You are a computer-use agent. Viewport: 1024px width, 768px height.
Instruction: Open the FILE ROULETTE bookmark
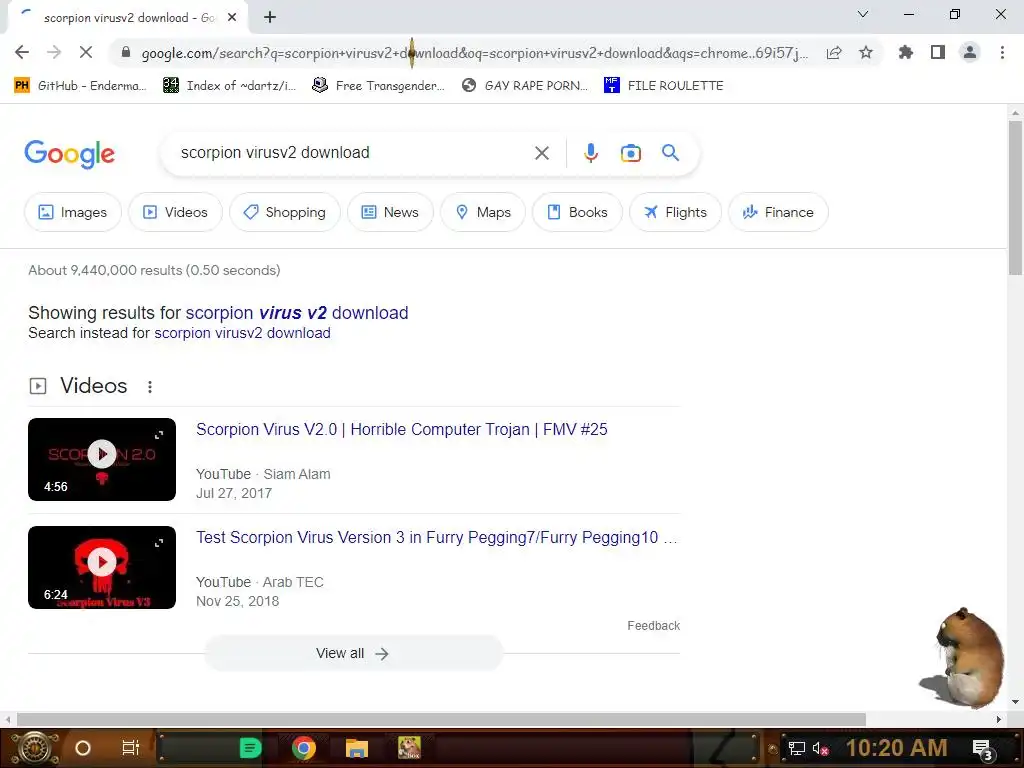(x=664, y=86)
